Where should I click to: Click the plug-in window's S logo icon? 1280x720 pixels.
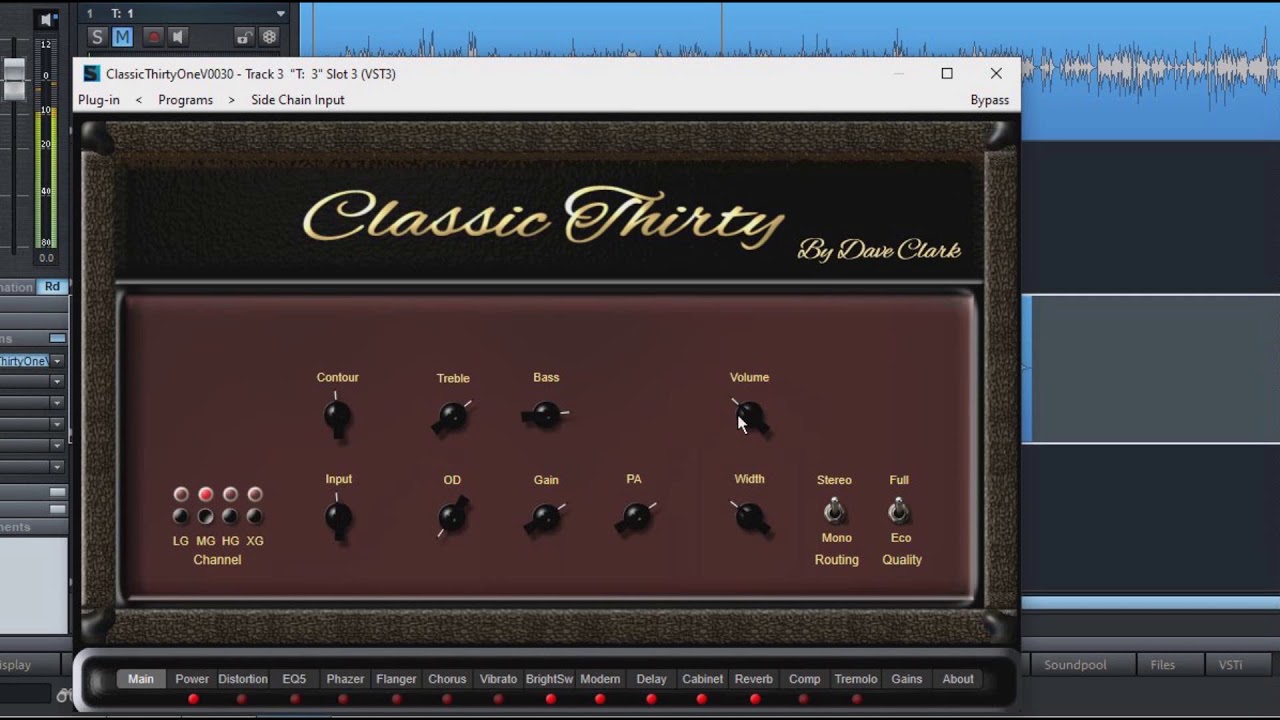pos(91,73)
